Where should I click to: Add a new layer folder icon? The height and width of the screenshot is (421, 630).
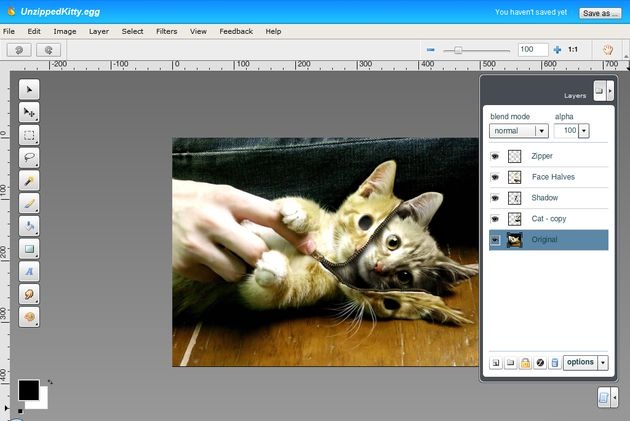[511, 363]
